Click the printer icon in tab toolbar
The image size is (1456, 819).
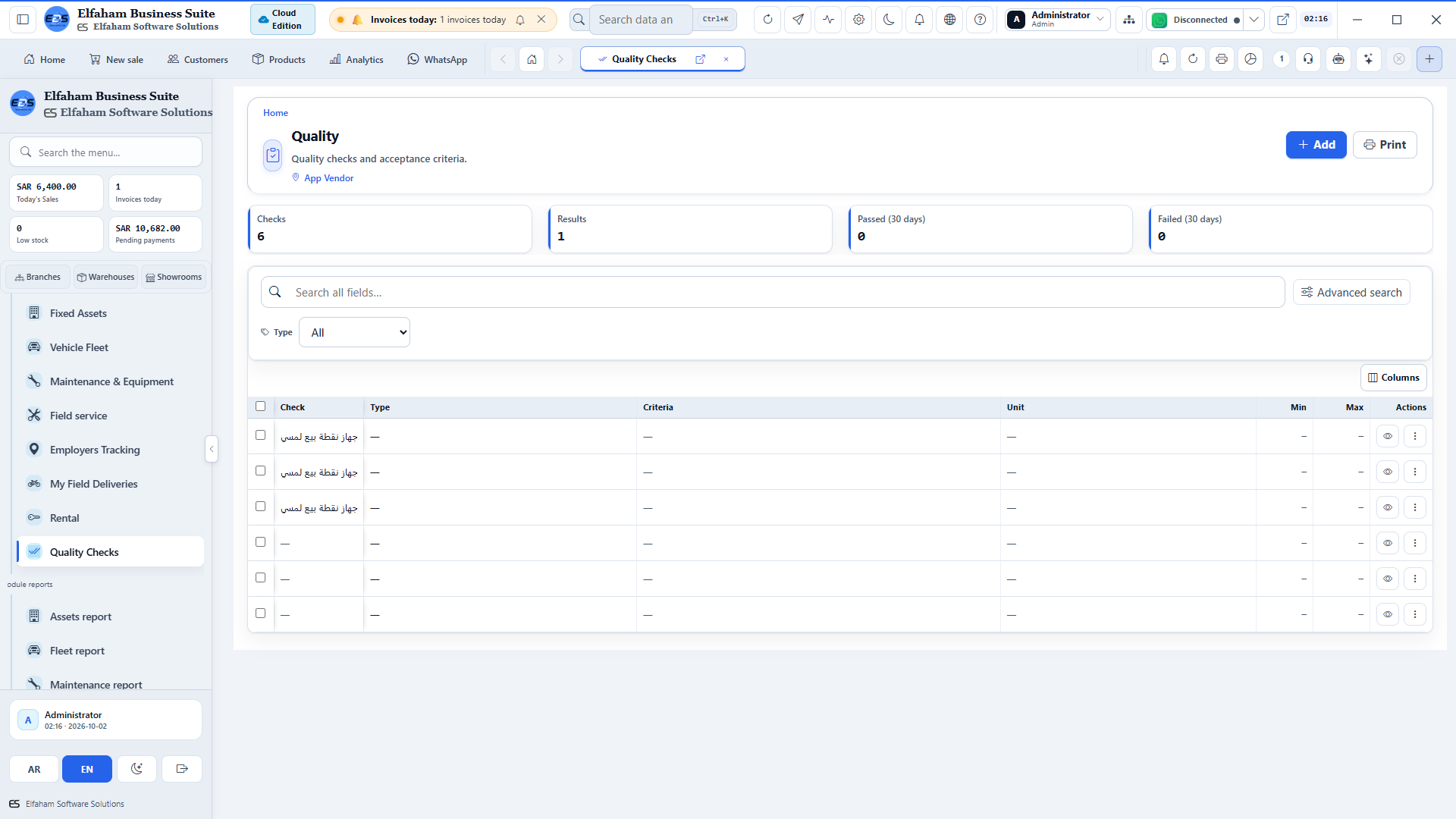(x=1222, y=59)
